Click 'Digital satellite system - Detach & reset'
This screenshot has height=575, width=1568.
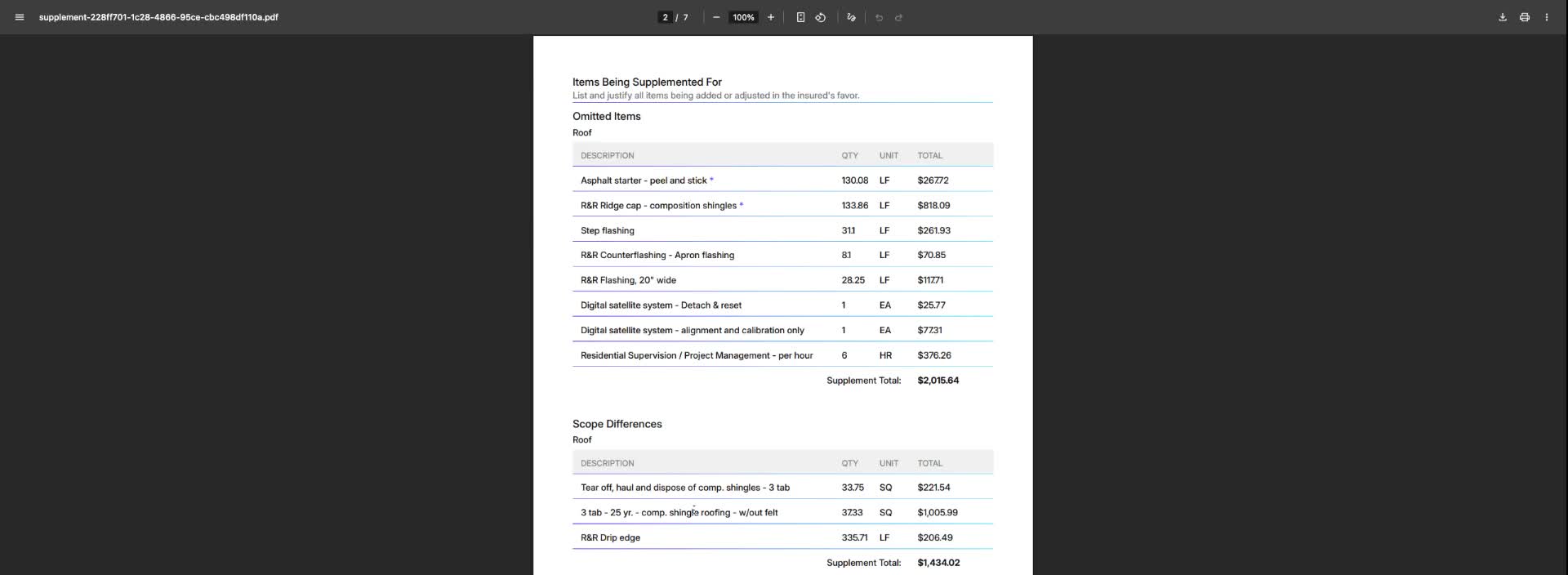(661, 305)
